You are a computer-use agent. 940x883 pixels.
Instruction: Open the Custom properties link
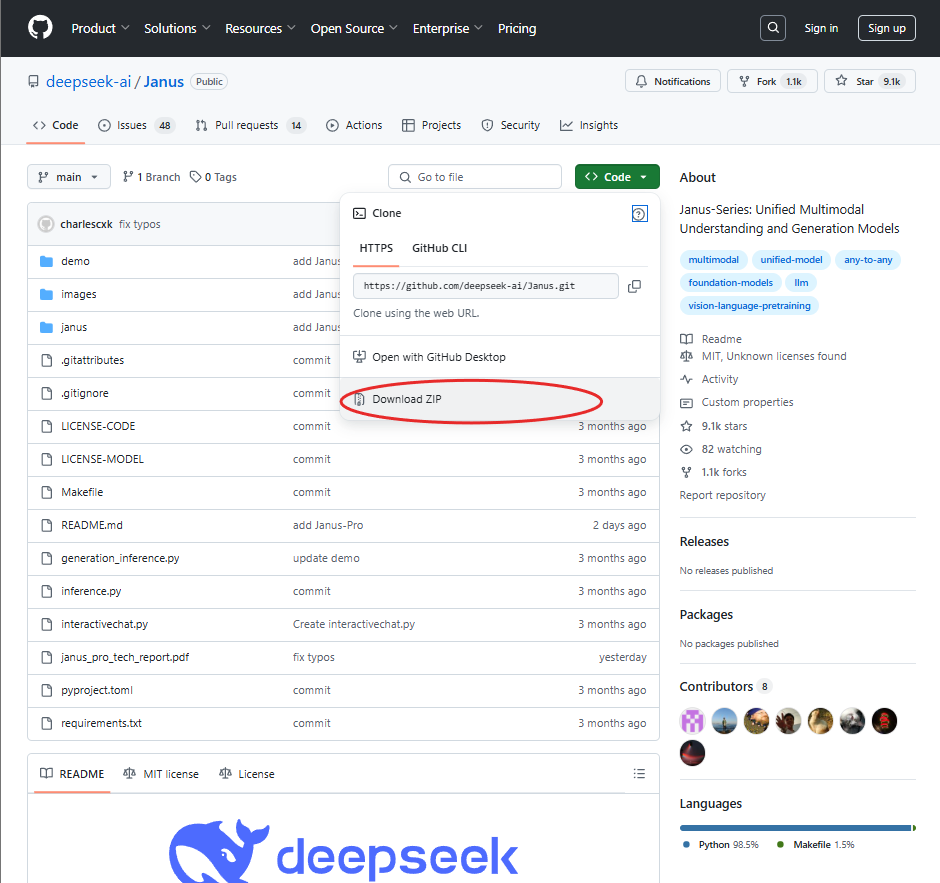(x=737, y=402)
